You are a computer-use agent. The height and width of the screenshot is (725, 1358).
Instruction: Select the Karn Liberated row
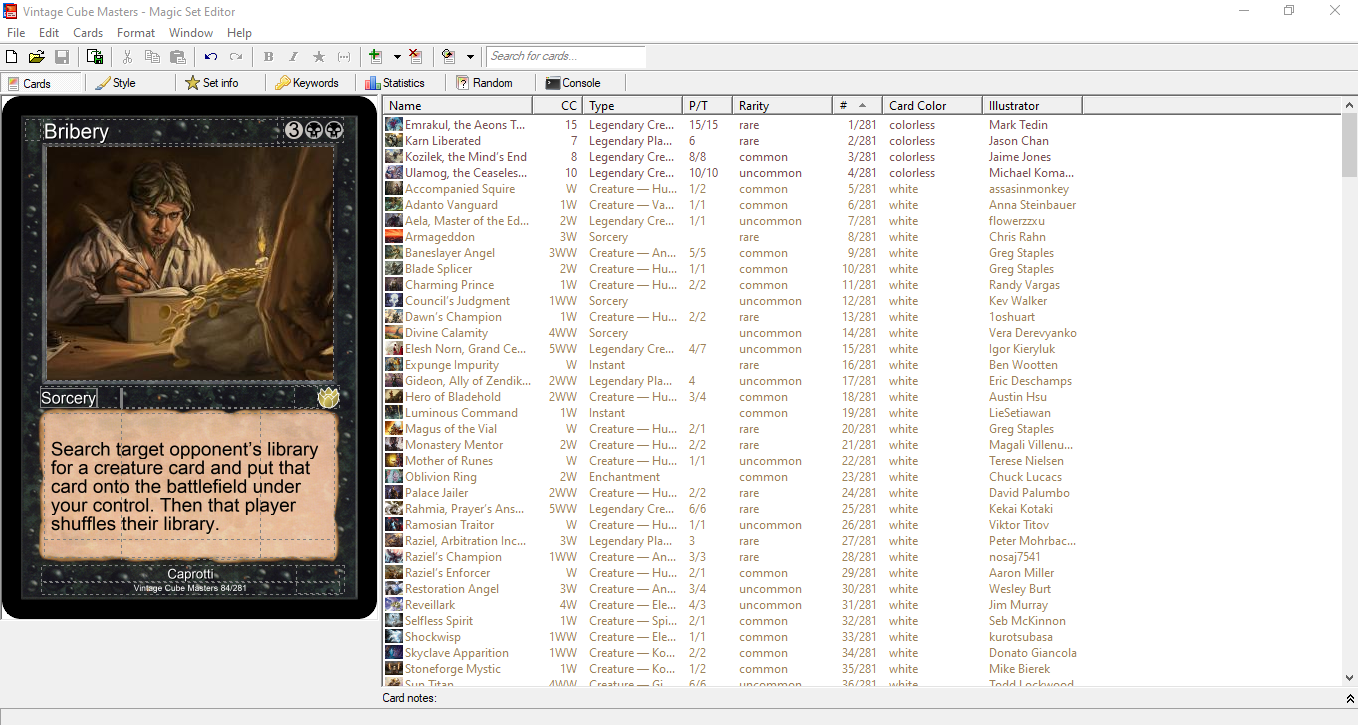click(862, 141)
